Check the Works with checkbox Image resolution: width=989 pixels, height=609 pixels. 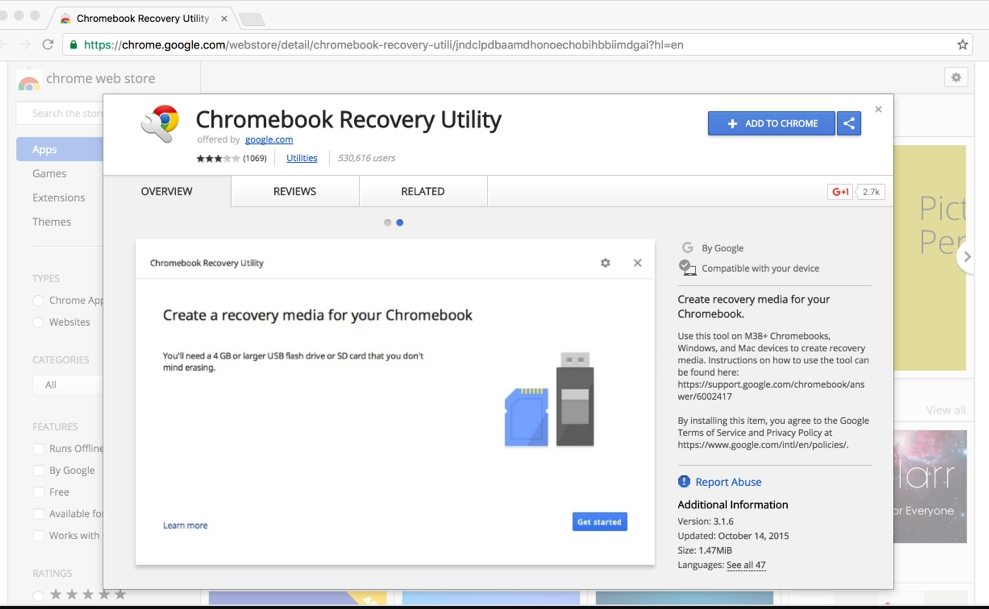pyautogui.click(x=38, y=535)
